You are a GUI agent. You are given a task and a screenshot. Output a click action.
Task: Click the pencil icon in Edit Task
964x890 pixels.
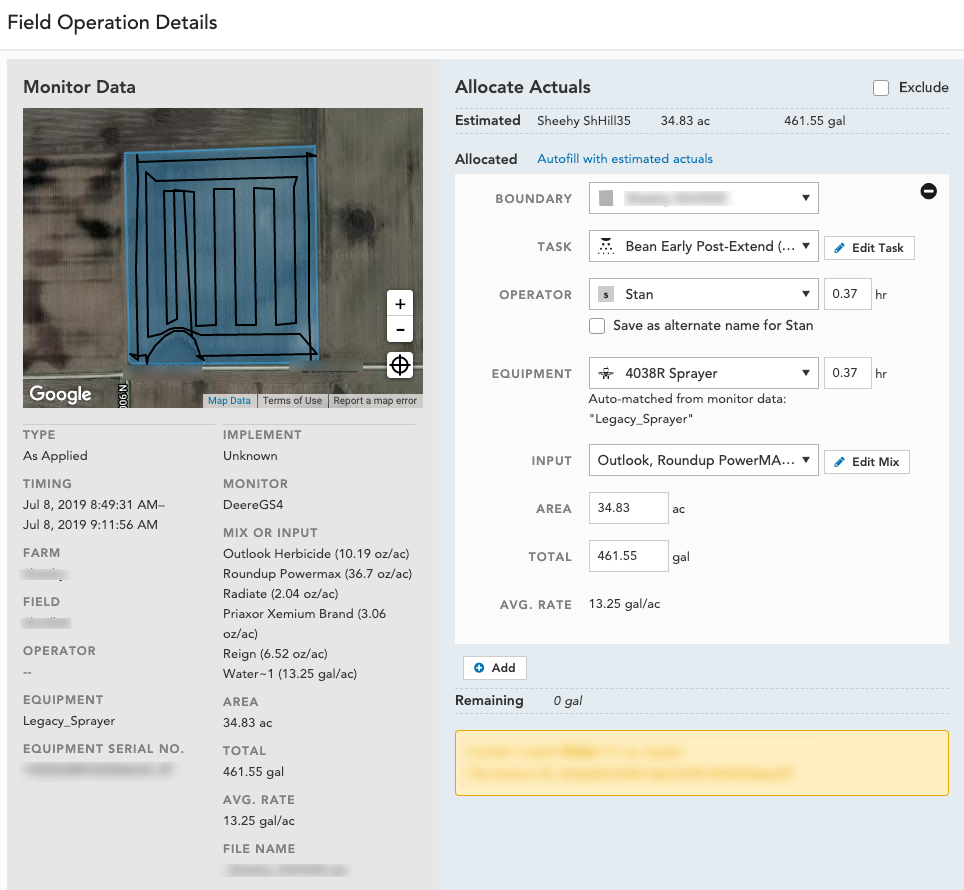point(839,248)
